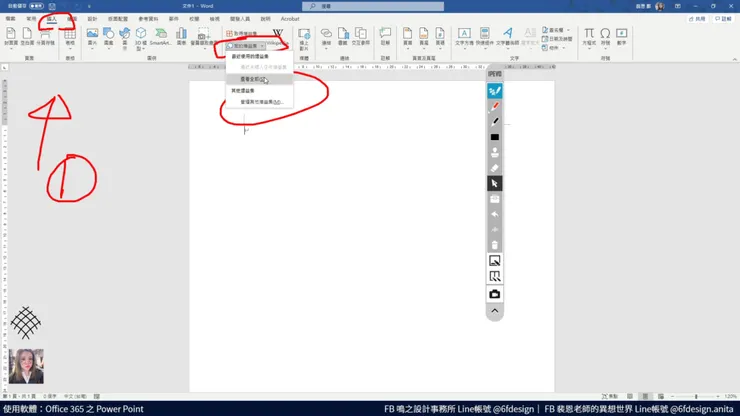Click the Blank Page icon
740x416 pixels.
27,36
